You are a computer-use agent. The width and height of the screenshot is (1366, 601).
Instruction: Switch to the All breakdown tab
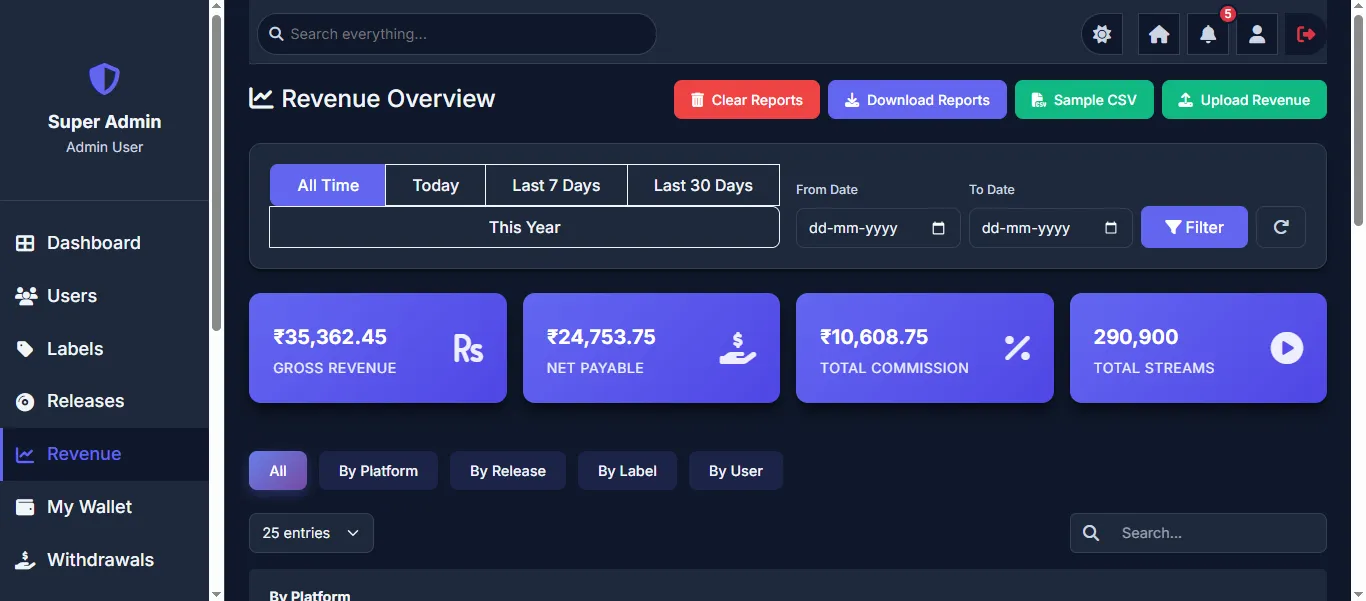(x=278, y=471)
